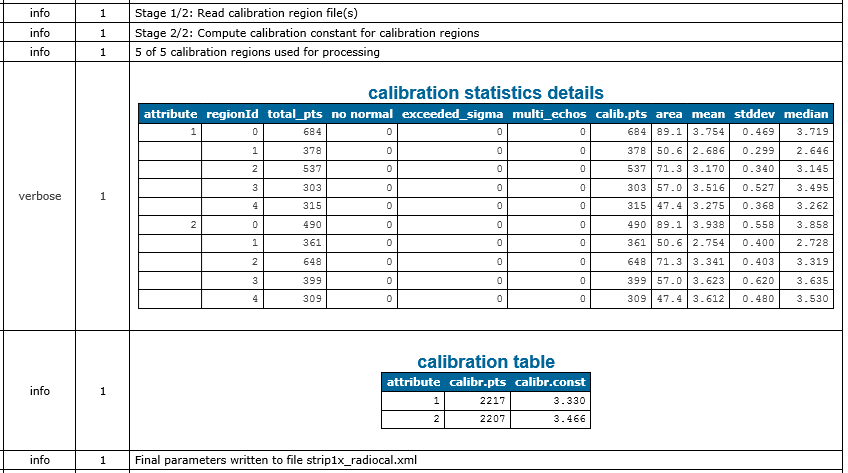This screenshot has width=848, height=473.
Task: Select the median value 3.719 cell
Action: pos(806,132)
